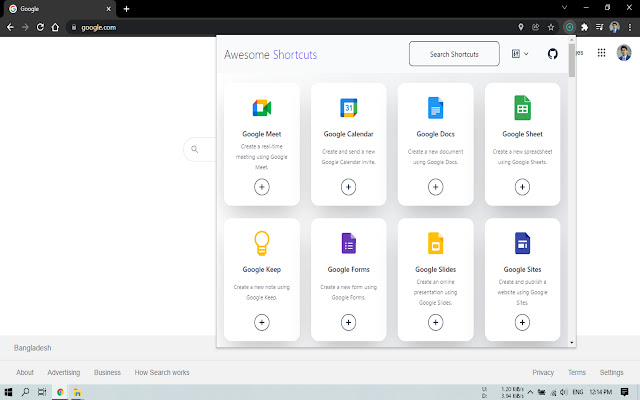Image resolution: width=640 pixels, height=400 pixels.
Task: Add the Google Slides shortcut with plus button
Action: click(436, 322)
